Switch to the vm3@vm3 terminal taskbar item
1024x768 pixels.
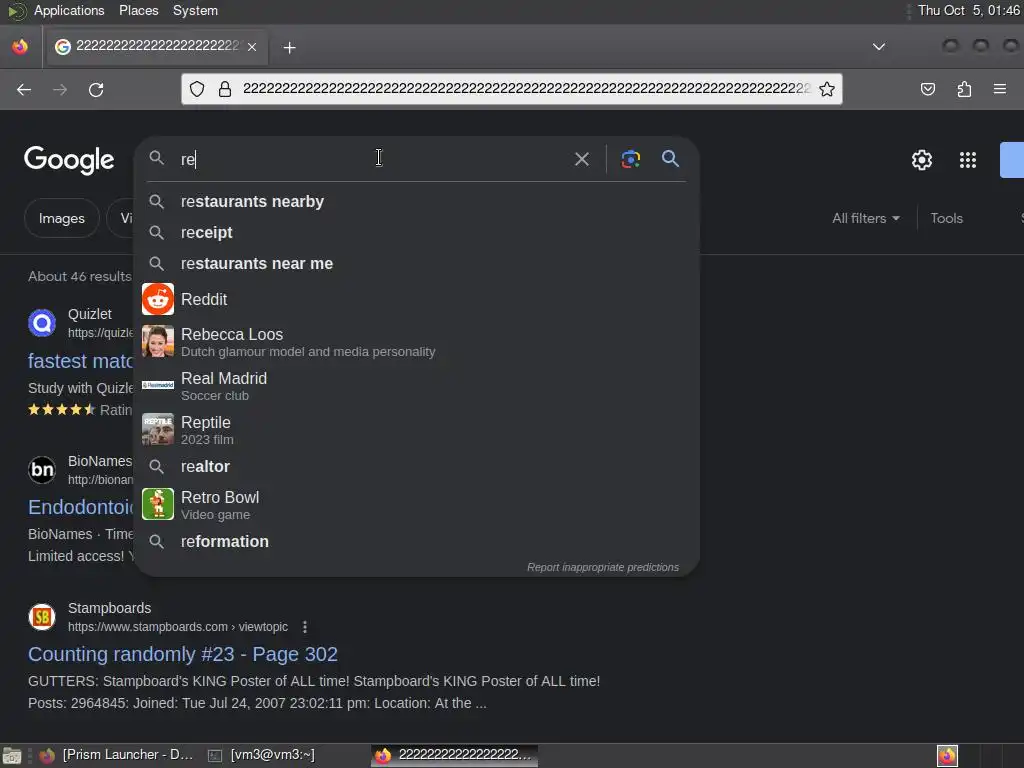261,755
